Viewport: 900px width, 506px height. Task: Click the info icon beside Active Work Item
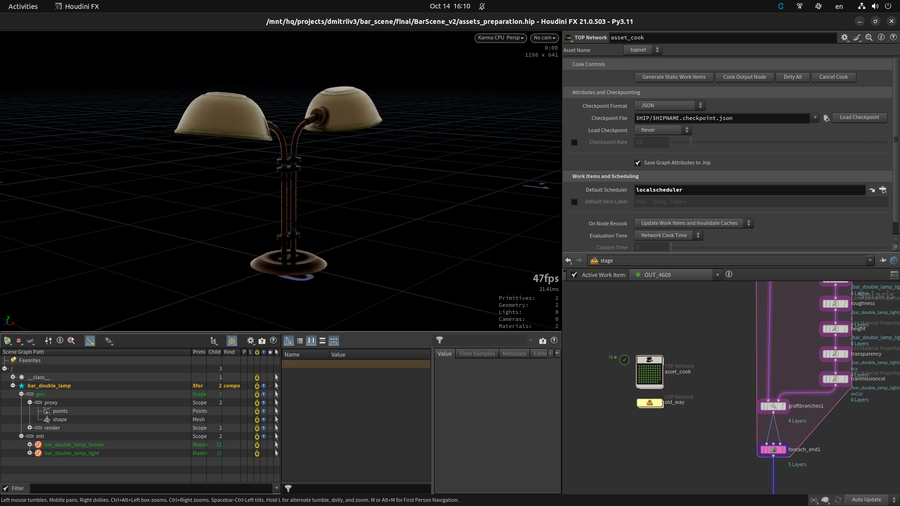pos(729,275)
